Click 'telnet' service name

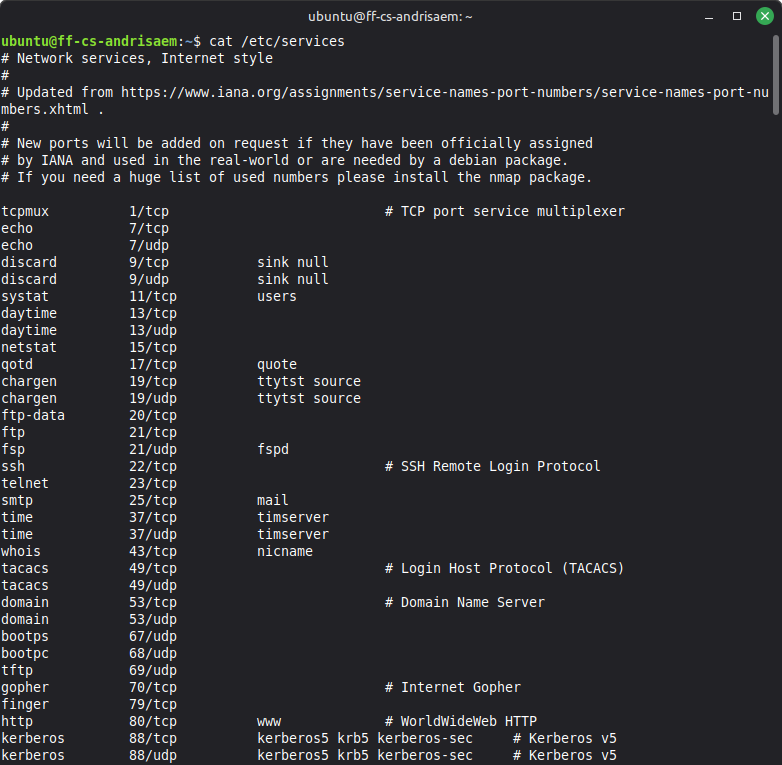click(x=25, y=483)
